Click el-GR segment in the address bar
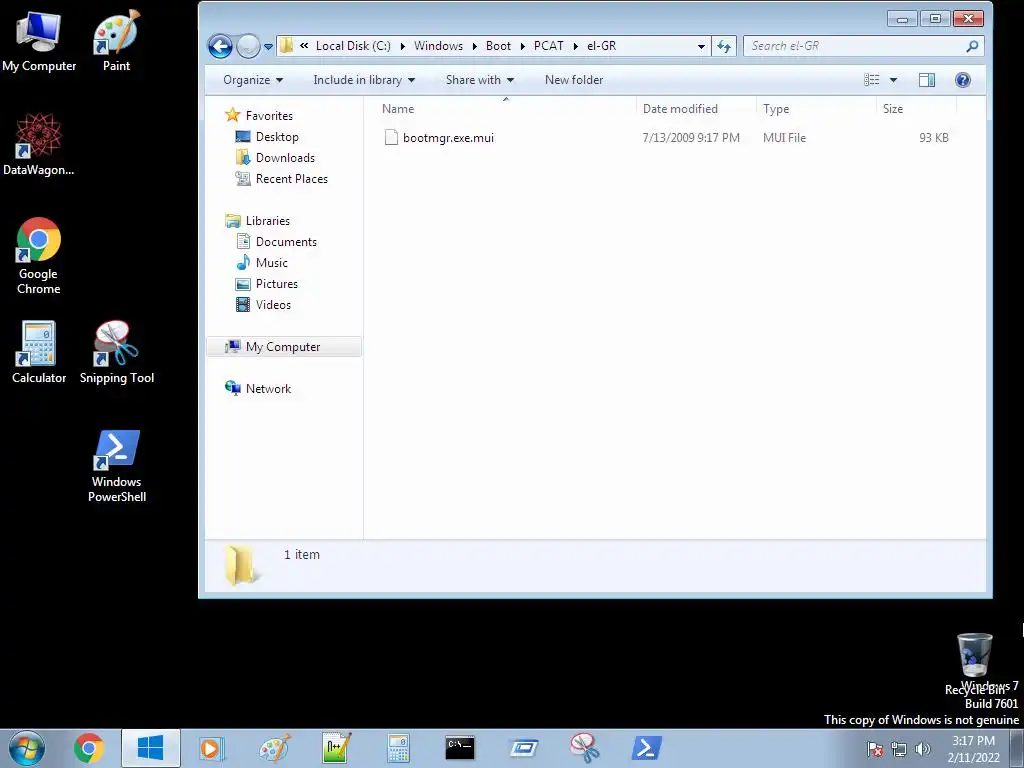 pyautogui.click(x=601, y=46)
